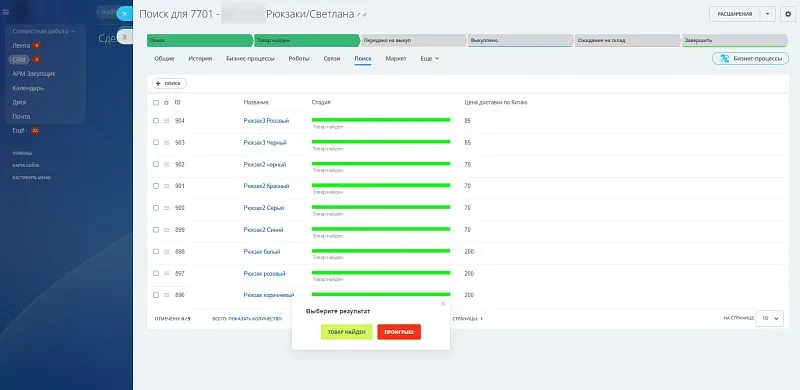
Task: Open the Рюкзак2 Красный link
Action: (266, 186)
